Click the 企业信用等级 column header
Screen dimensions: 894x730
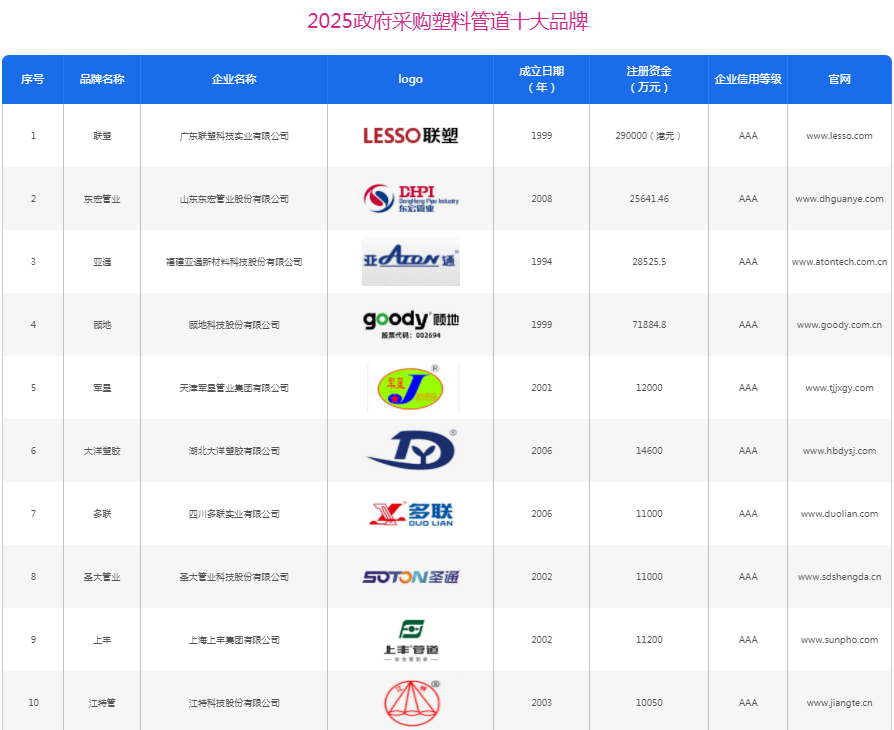(748, 79)
